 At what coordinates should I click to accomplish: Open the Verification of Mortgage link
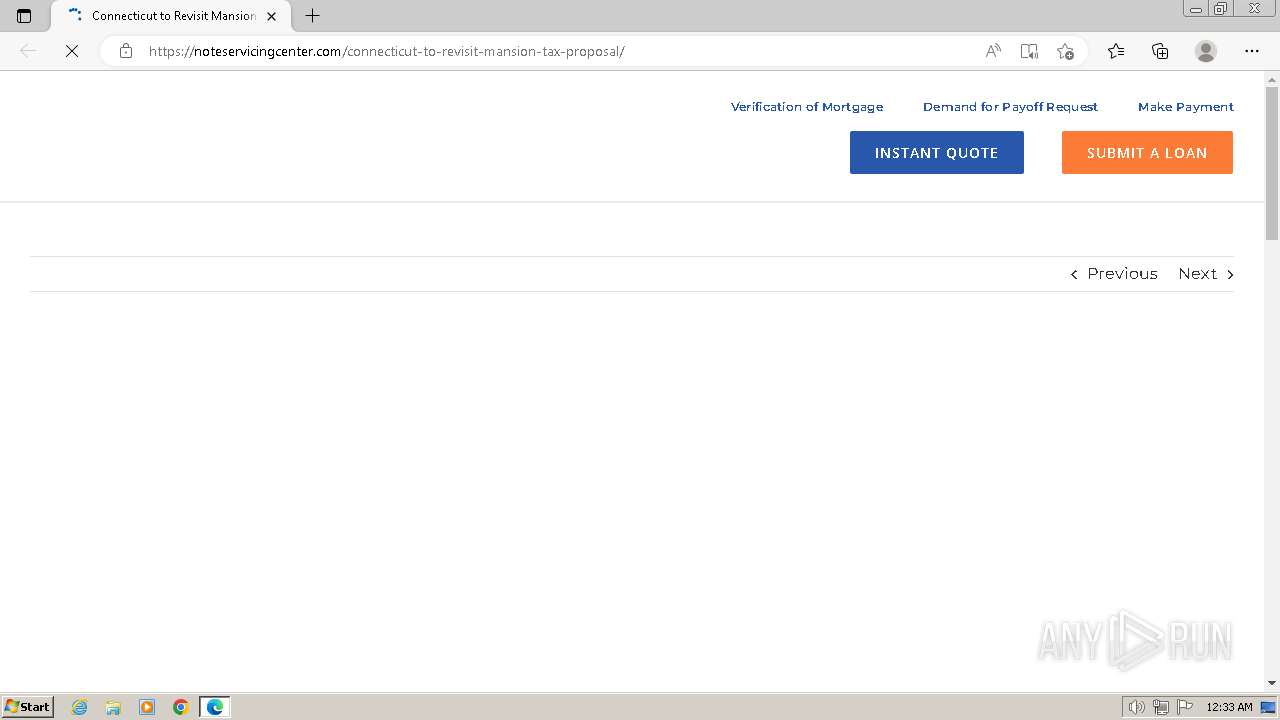pyautogui.click(x=807, y=107)
